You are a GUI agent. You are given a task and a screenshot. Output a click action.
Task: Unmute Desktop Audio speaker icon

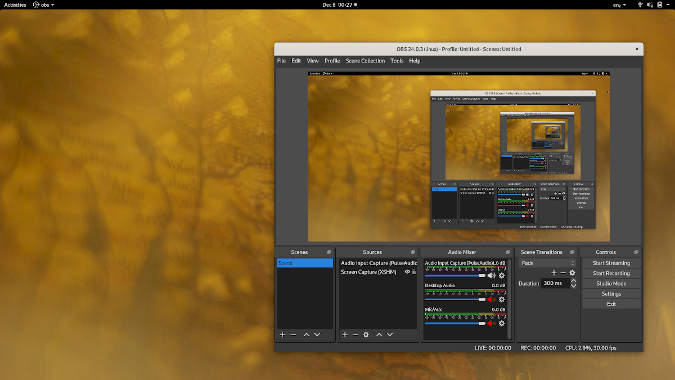492,300
